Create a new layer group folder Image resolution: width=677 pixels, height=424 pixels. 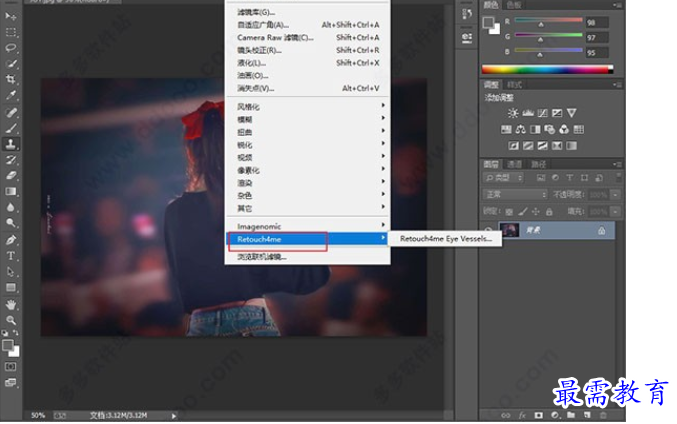click(571, 415)
